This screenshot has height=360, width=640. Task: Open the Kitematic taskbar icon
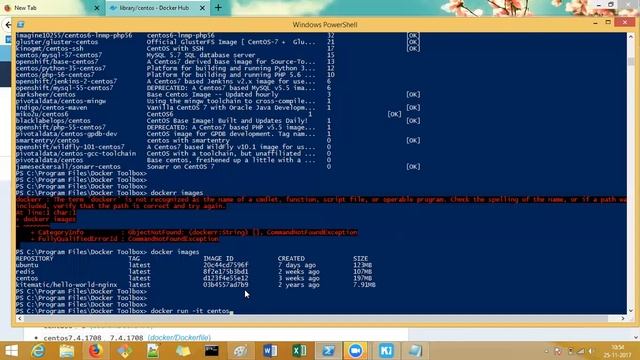[x=386, y=351]
